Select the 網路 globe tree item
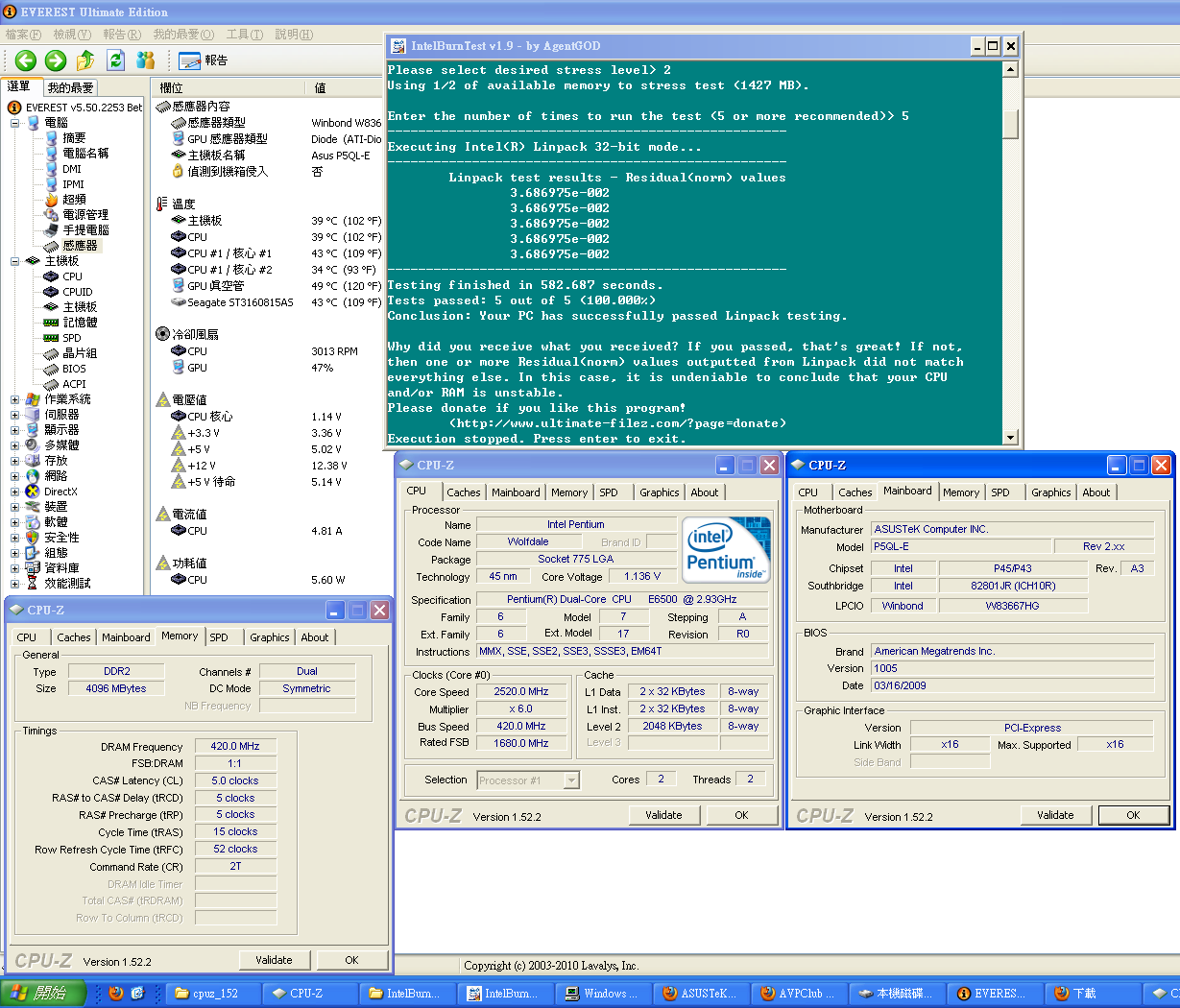 coord(47,476)
